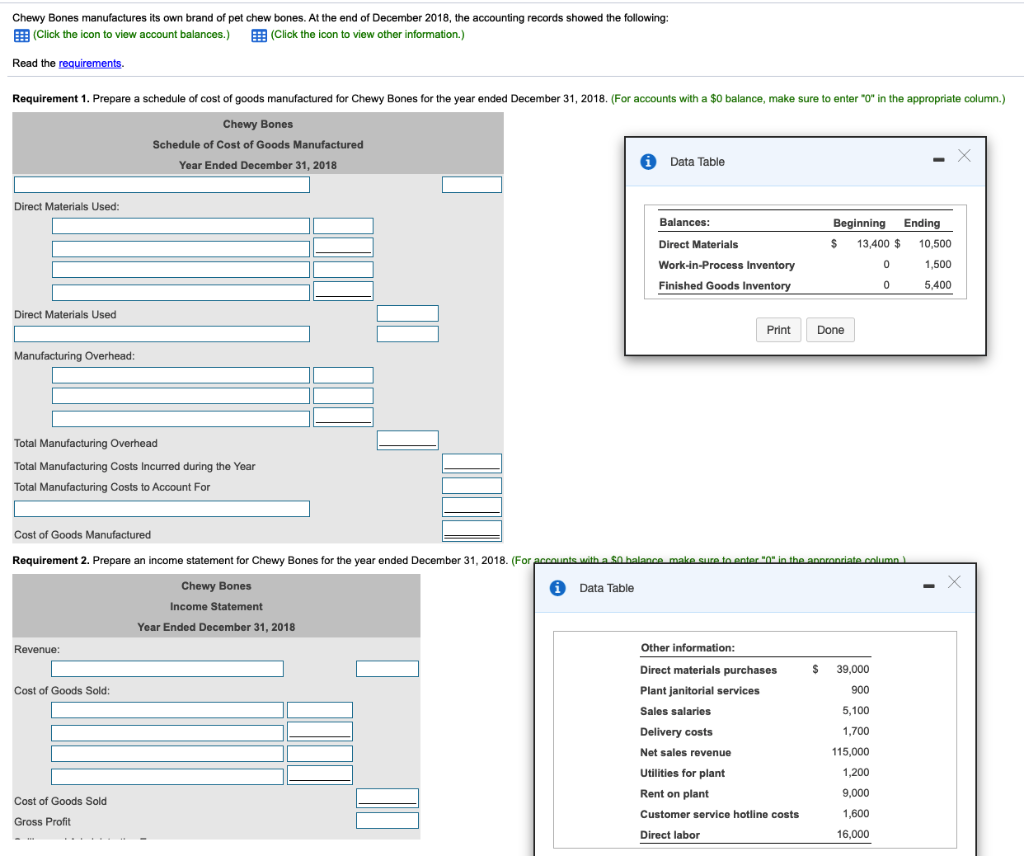Click 'Direct labor' row label

(x=669, y=835)
